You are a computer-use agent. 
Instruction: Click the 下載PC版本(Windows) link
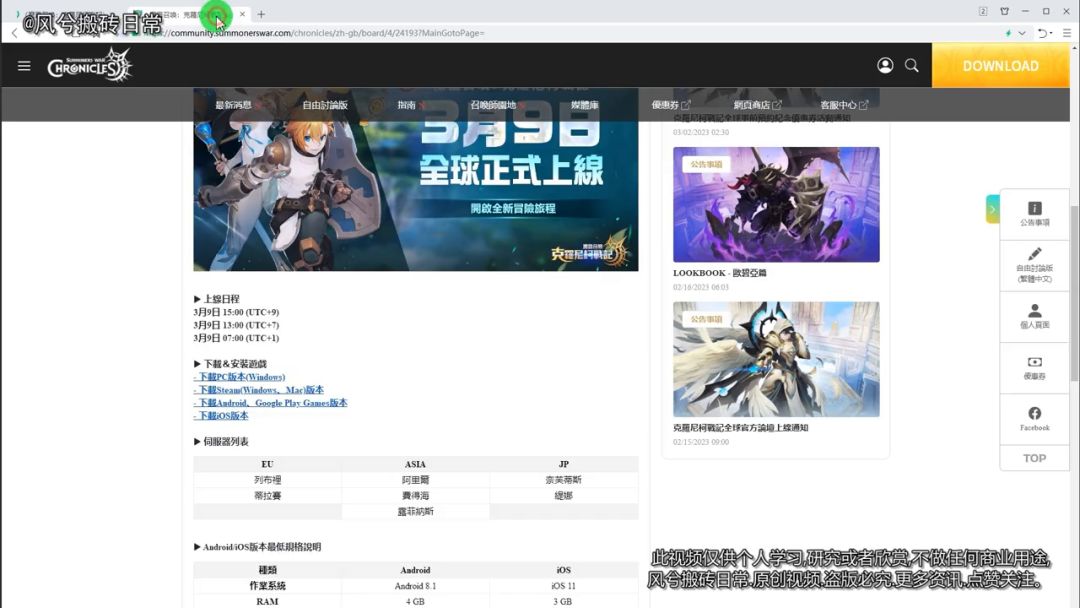point(240,377)
